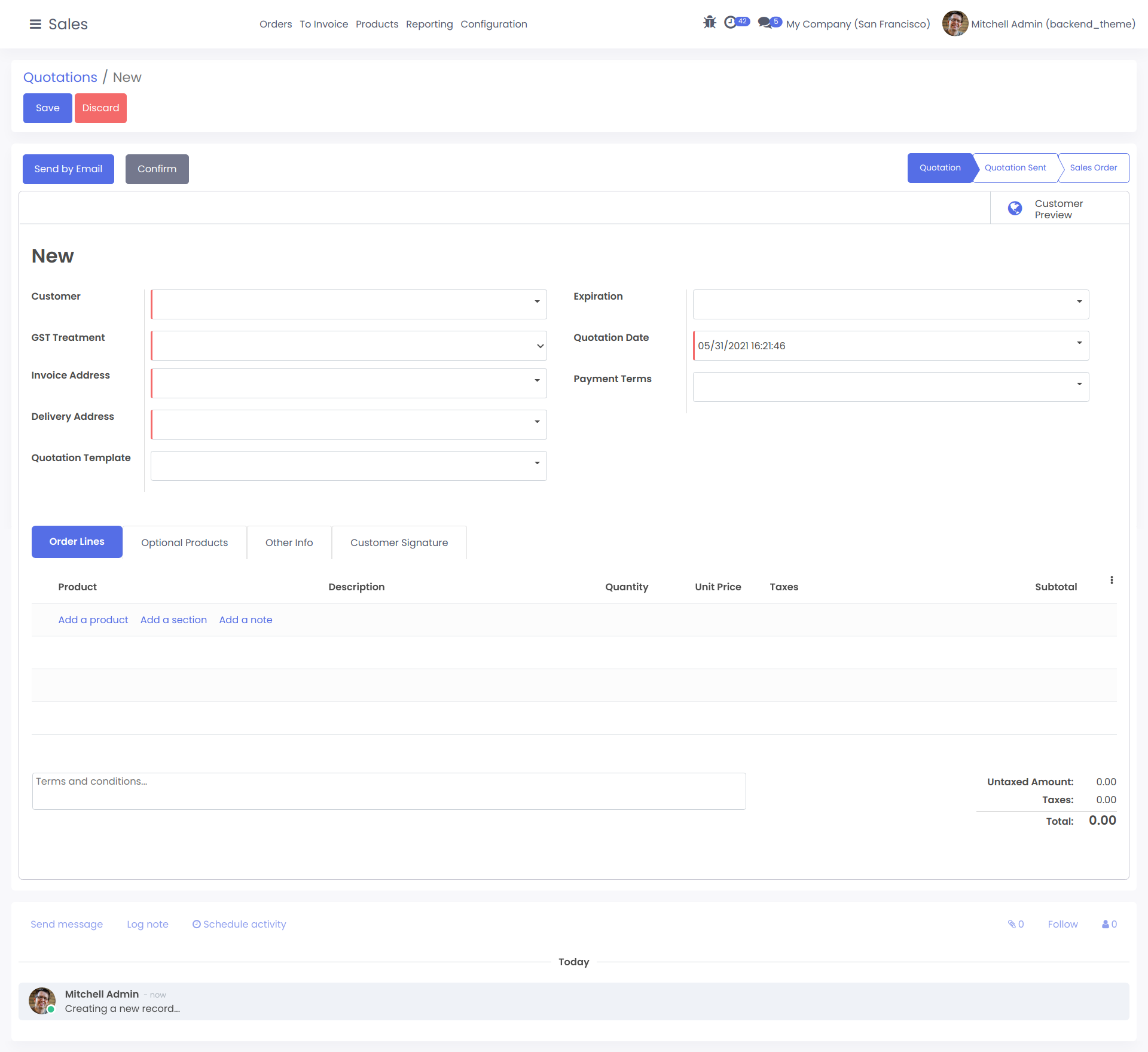Open the conversations chat bubble icon
The height and width of the screenshot is (1052, 1148).
[x=764, y=23]
